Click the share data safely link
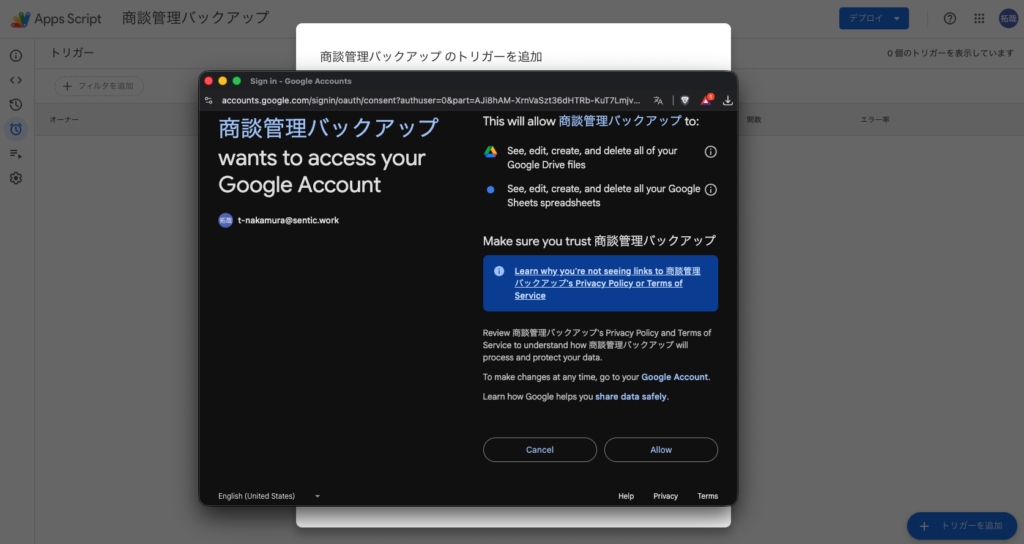The image size is (1024, 544). pyautogui.click(x=630, y=397)
